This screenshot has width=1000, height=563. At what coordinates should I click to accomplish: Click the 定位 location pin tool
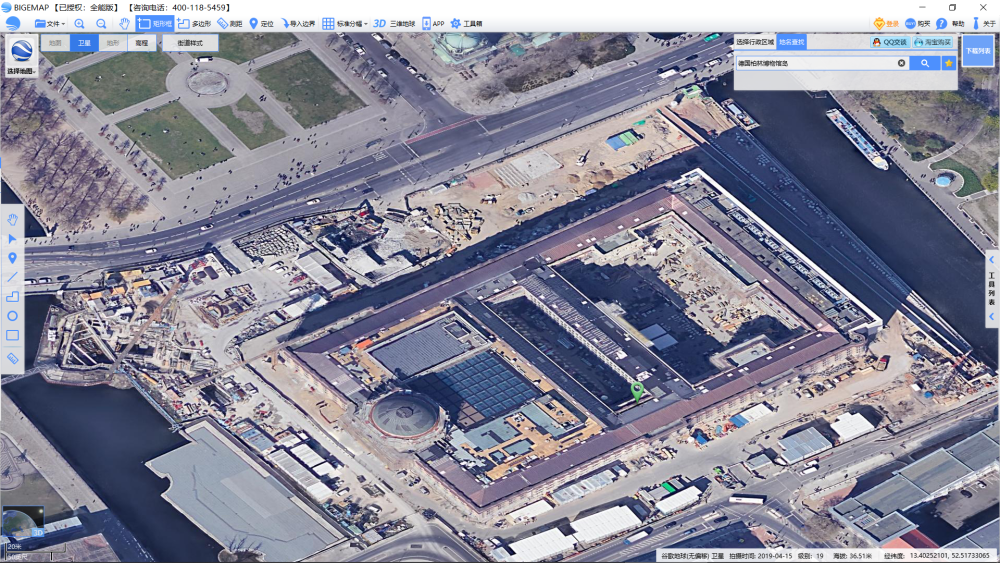pos(261,24)
